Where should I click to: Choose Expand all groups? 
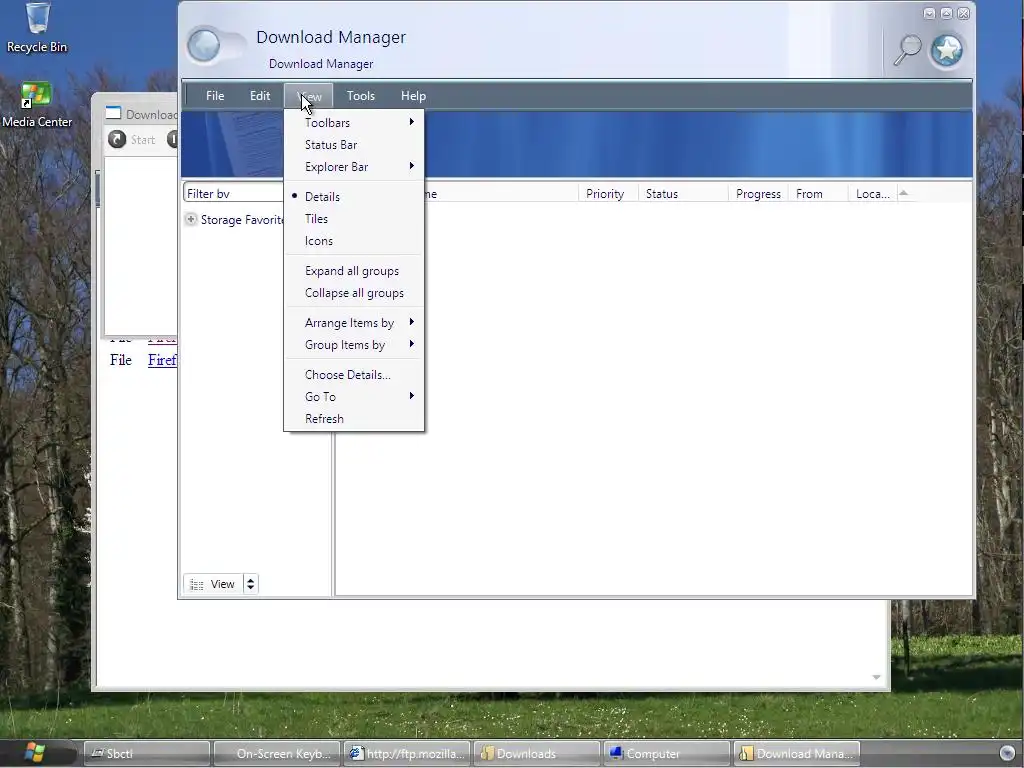[x=354, y=271]
